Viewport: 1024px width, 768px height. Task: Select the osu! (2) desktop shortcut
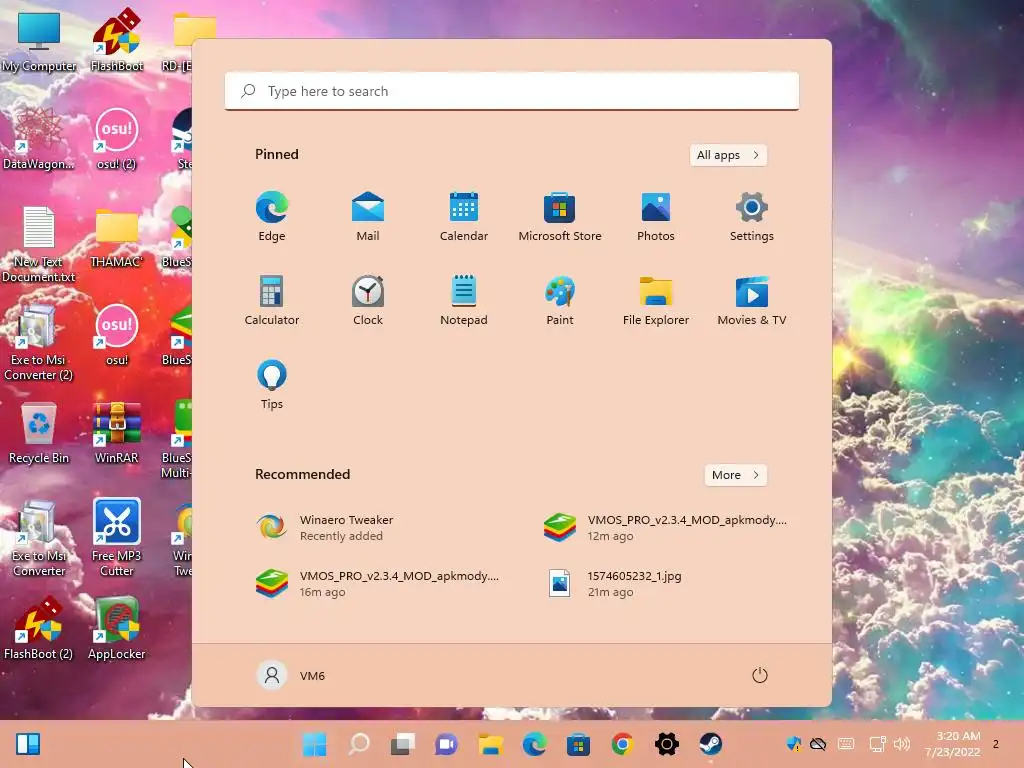click(117, 139)
